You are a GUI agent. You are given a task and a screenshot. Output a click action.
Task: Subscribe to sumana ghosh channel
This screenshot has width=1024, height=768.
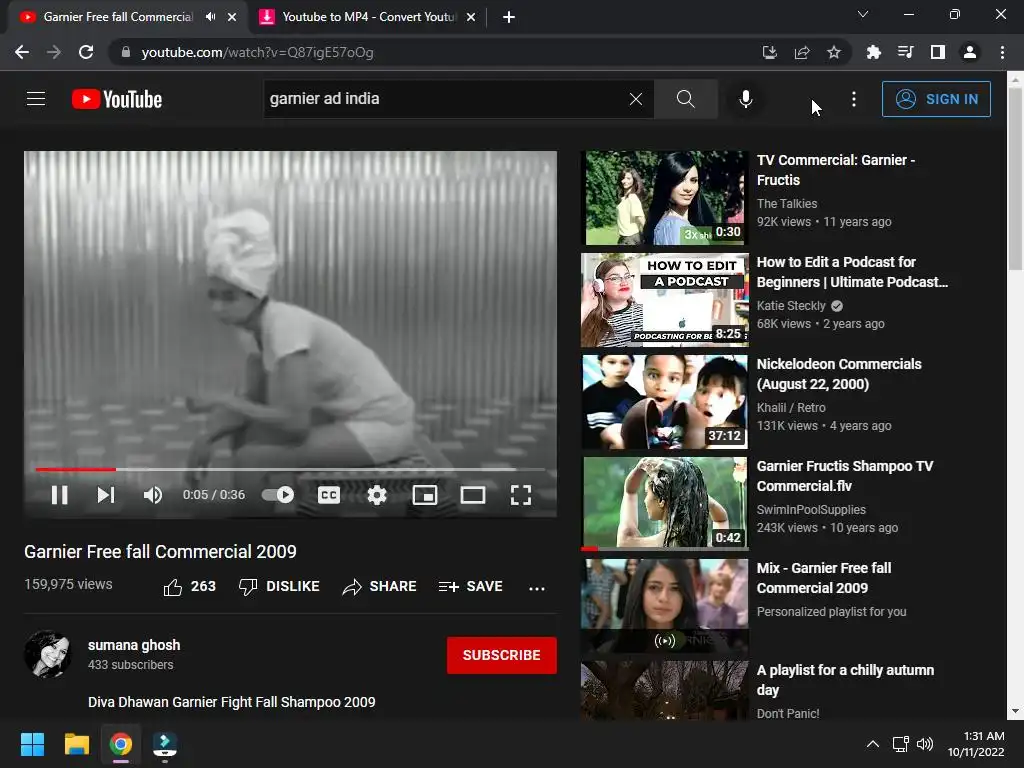[502, 655]
